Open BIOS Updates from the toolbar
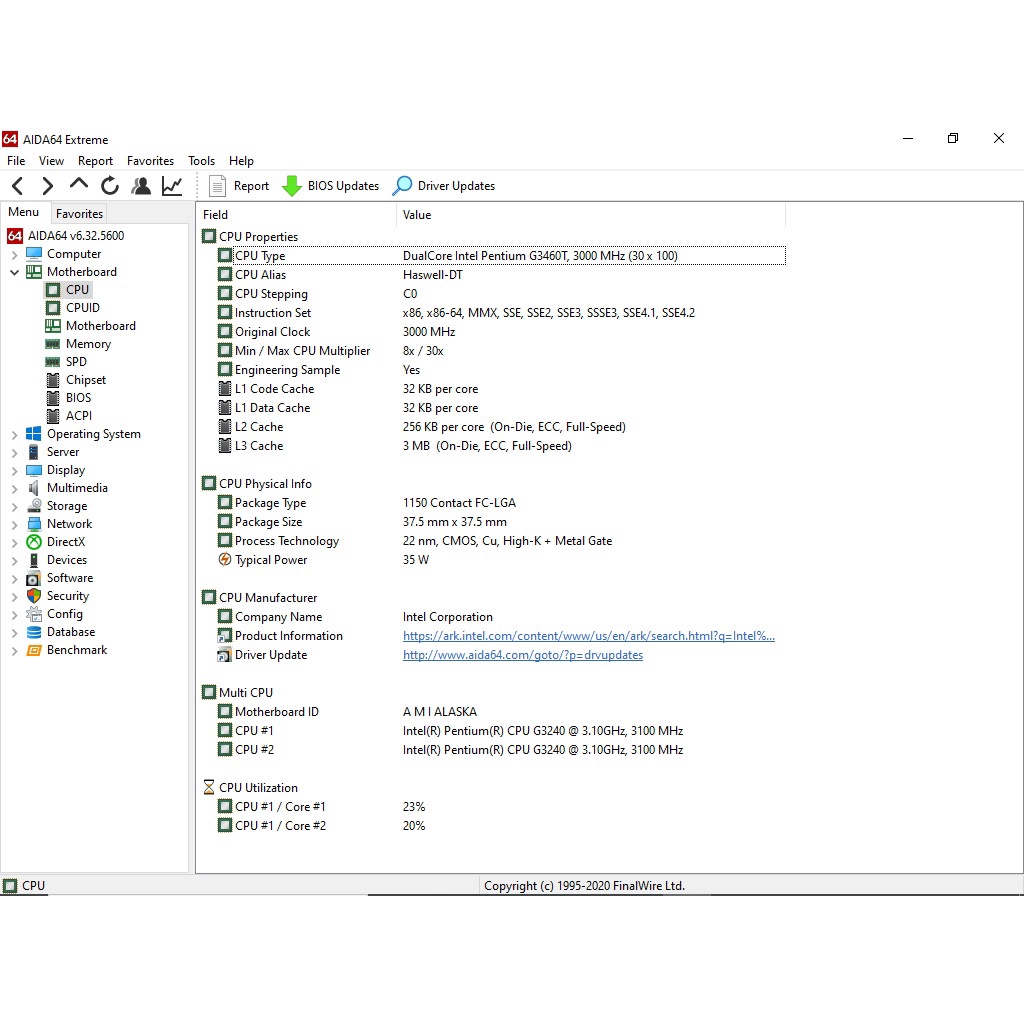 tap(330, 186)
